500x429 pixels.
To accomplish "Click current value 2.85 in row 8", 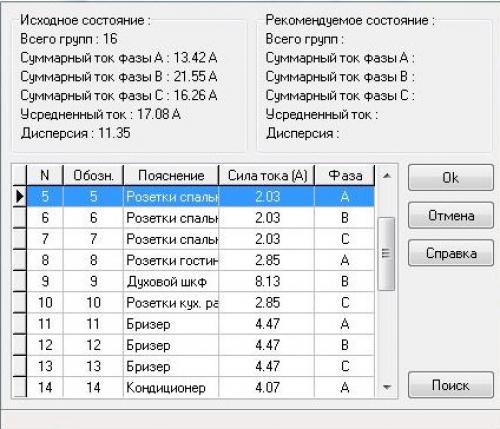I will click(x=267, y=260).
